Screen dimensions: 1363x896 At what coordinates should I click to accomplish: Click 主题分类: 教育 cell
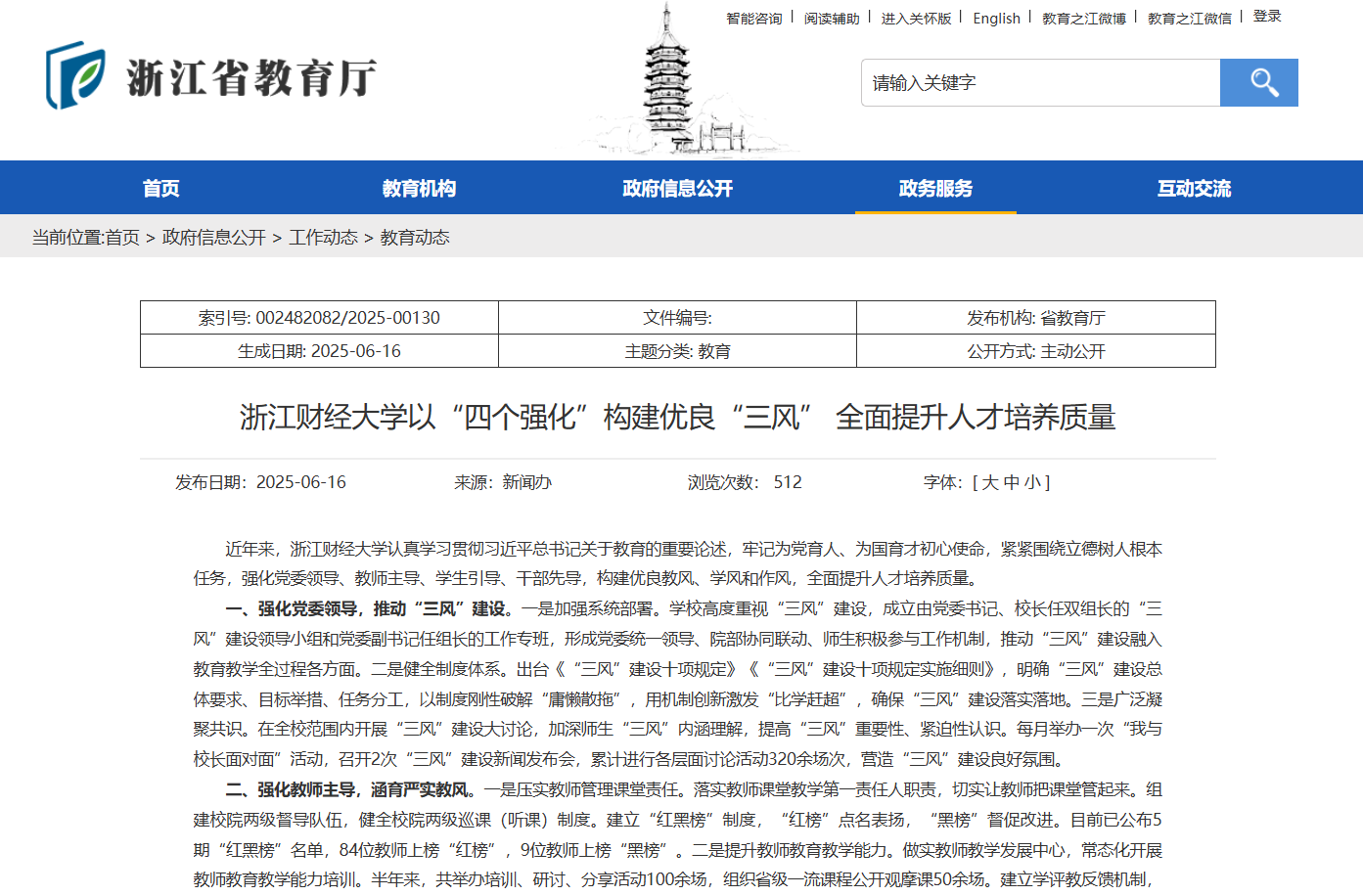tap(677, 351)
